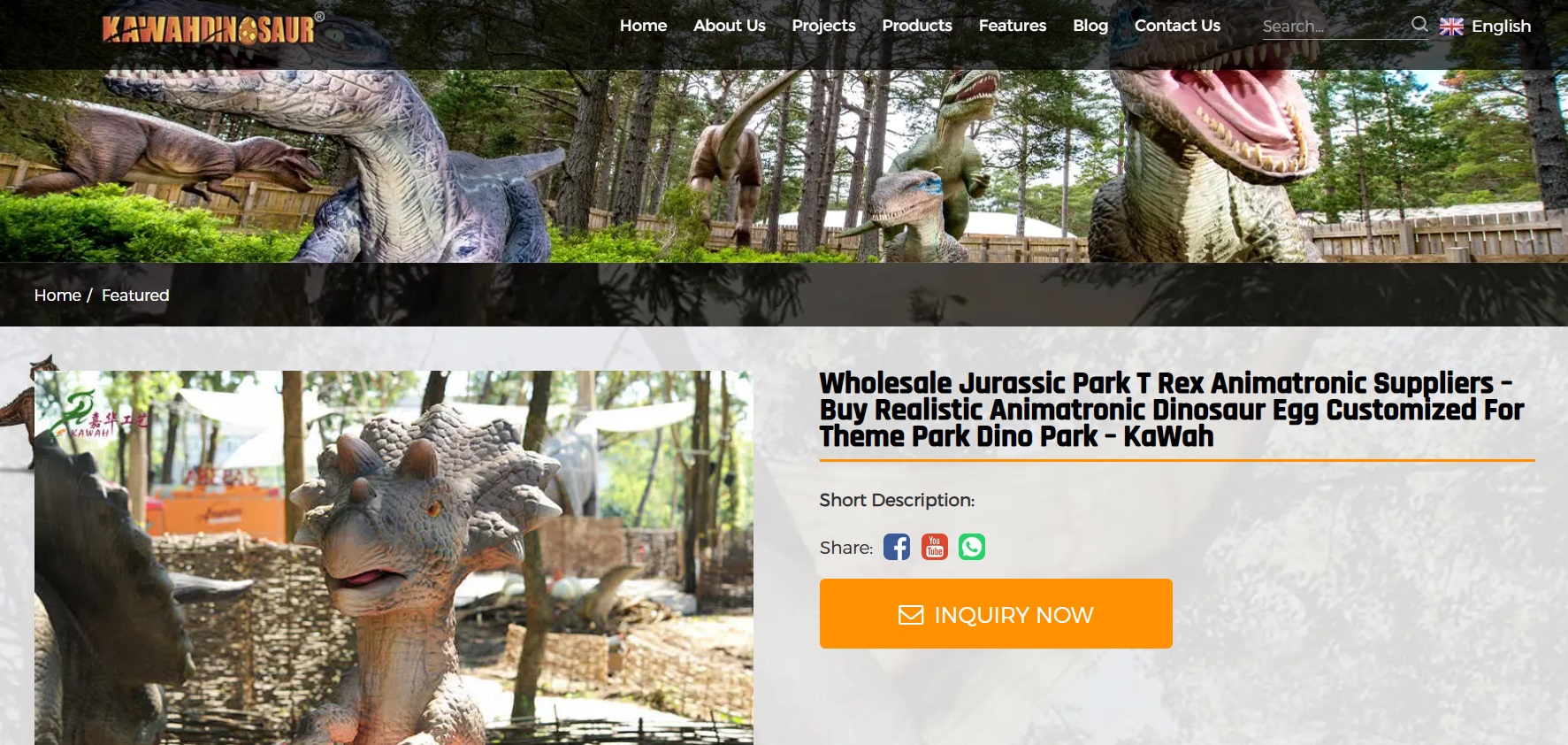Image resolution: width=1568 pixels, height=745 pixels.
Task: Open the About Us menu
Action: [x=730, y=26]
